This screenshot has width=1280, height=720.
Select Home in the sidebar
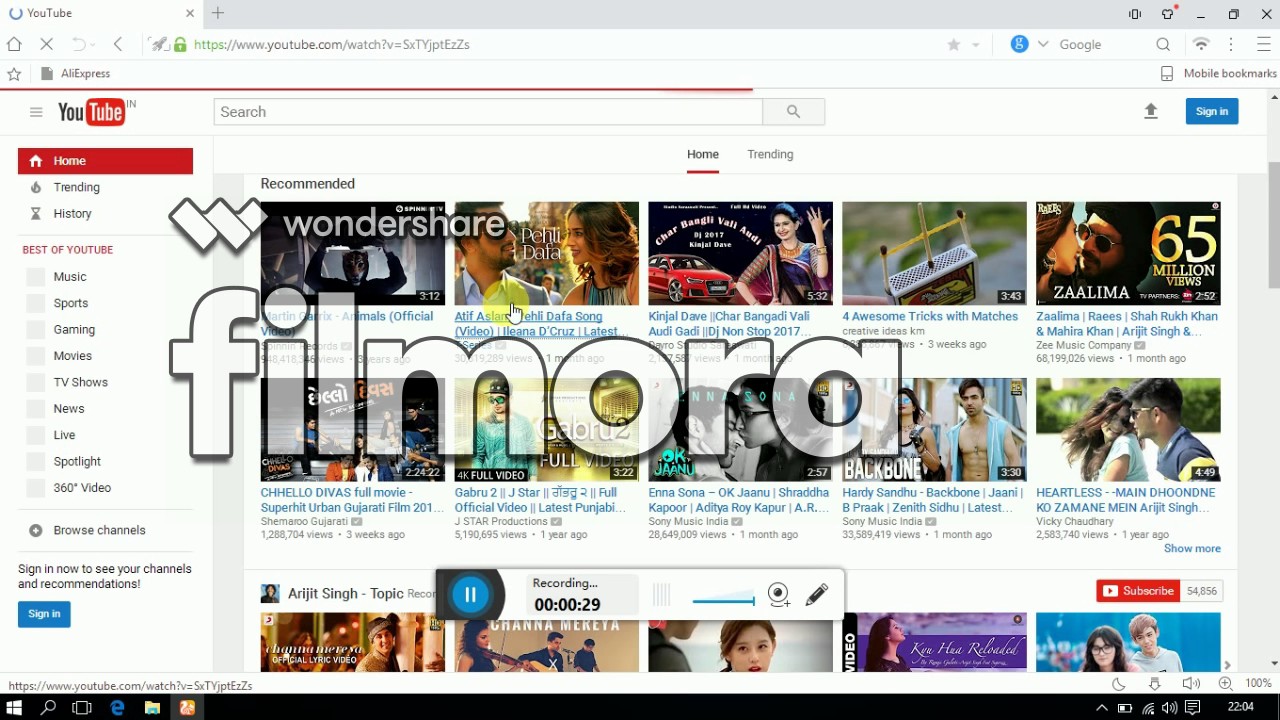(x=105, y=161)
